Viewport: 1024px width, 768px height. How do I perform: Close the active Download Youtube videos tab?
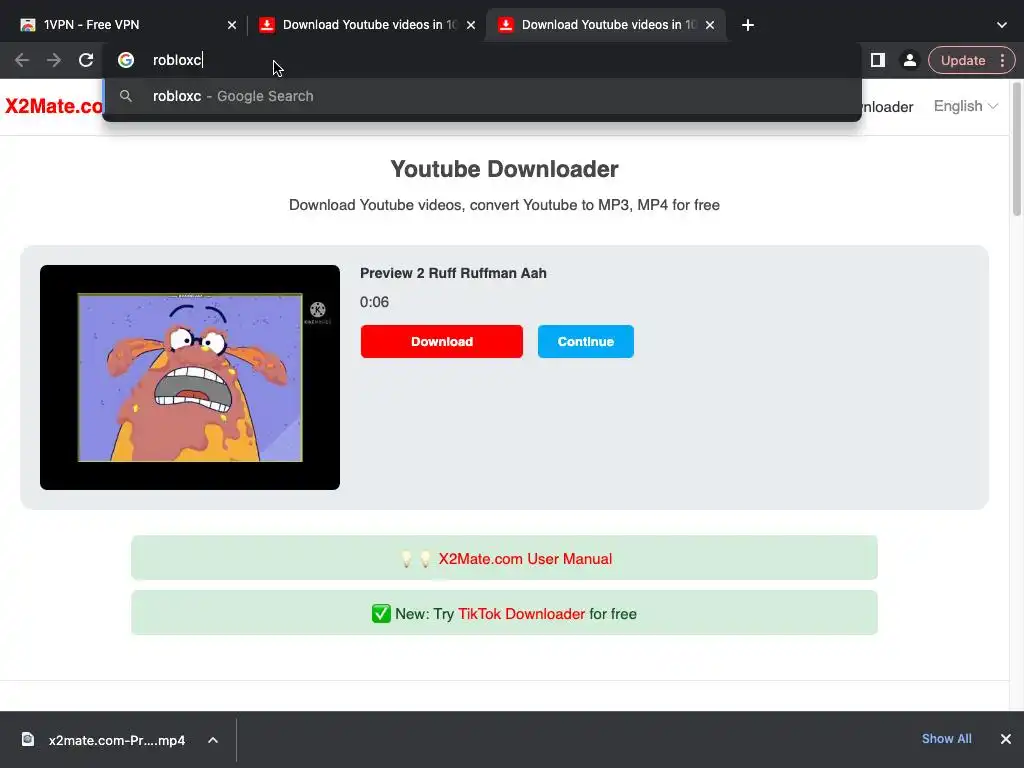(710, 25)
